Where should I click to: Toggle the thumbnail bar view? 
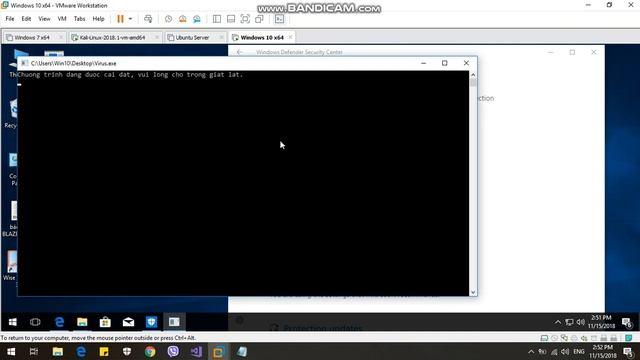pyautogui.click(x=231, y=19)
